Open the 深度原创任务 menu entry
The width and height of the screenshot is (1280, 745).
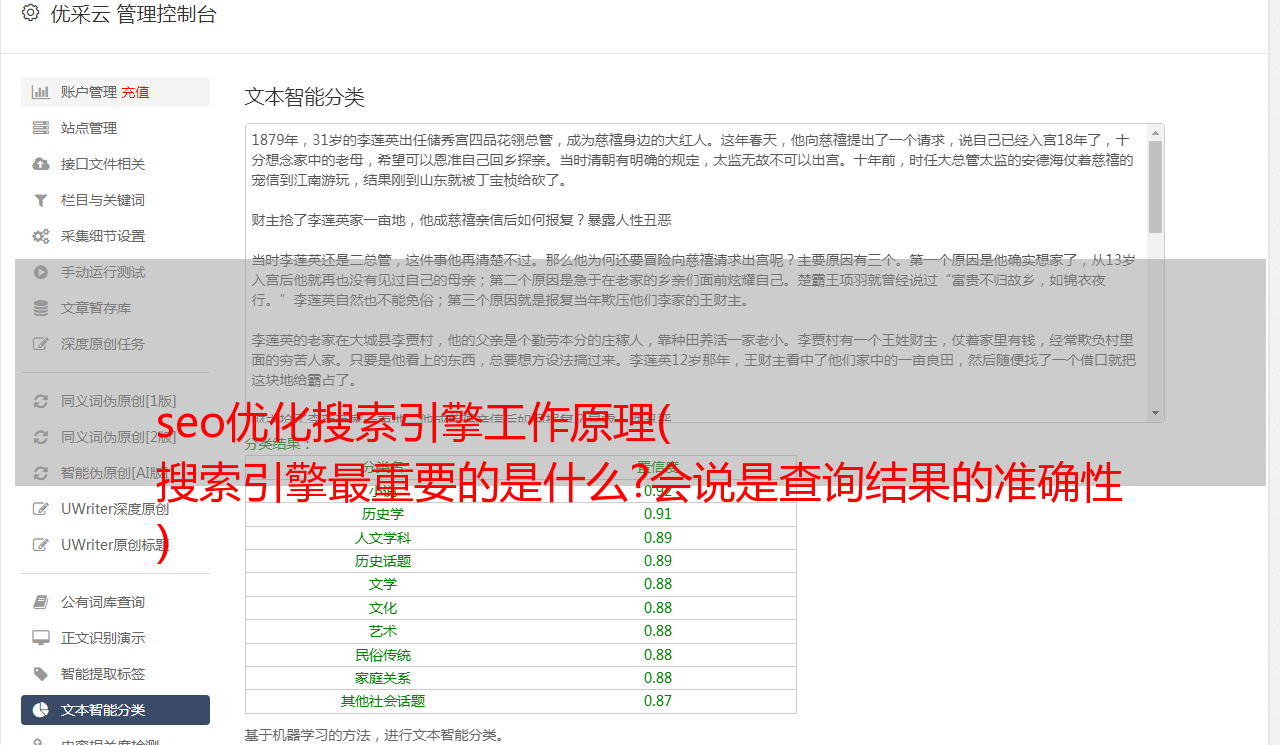(x=115, y=344)
